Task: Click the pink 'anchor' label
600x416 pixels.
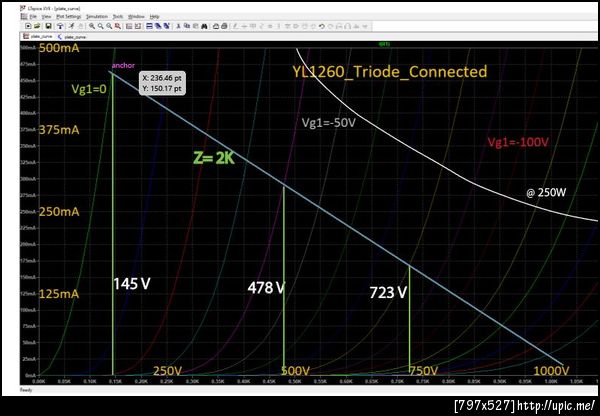Action: click(123, 65)
